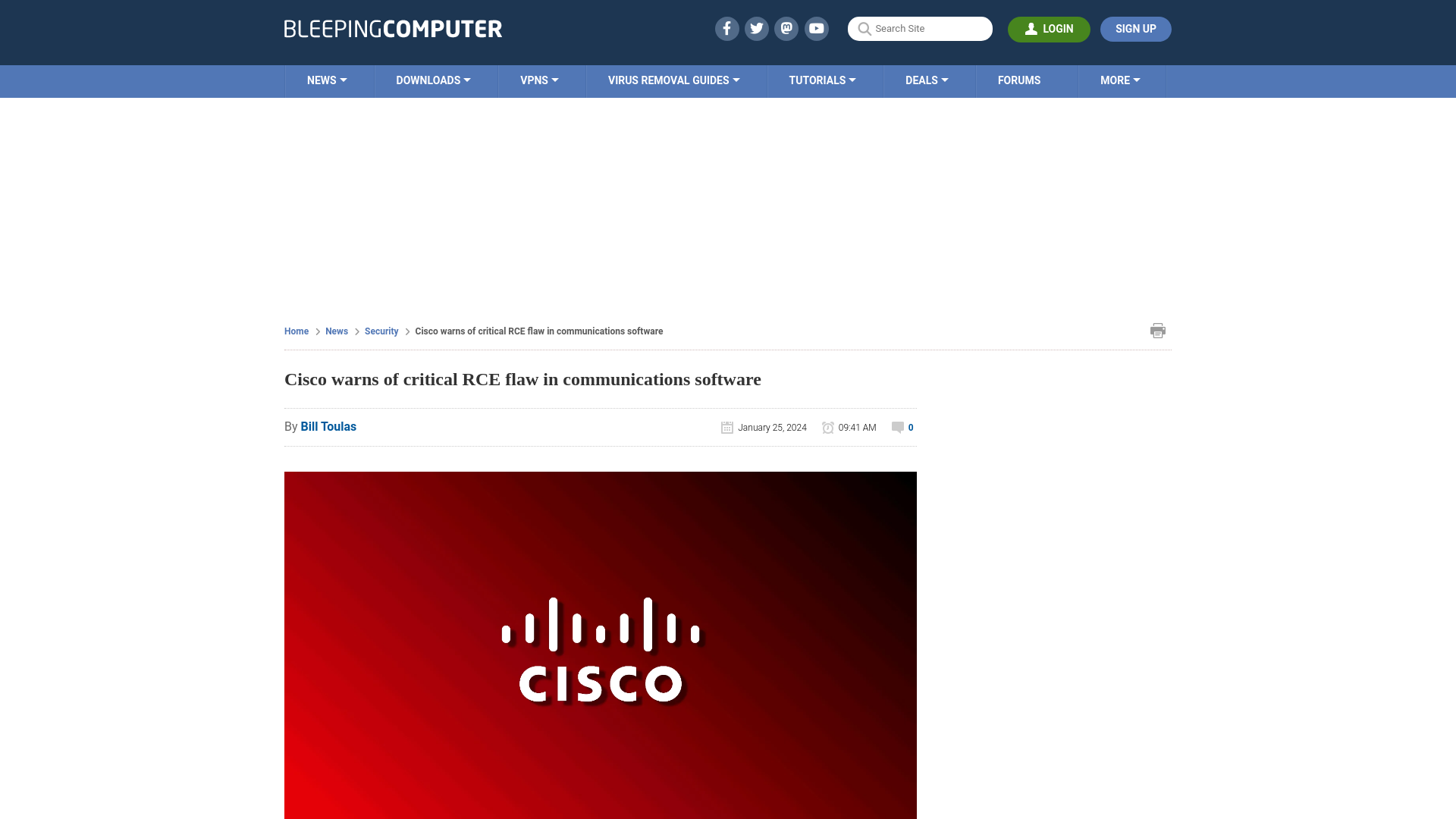Expand the NEWS dropdown menu
This screenshot has height=819, width=1456.
(x=326, y=80)
